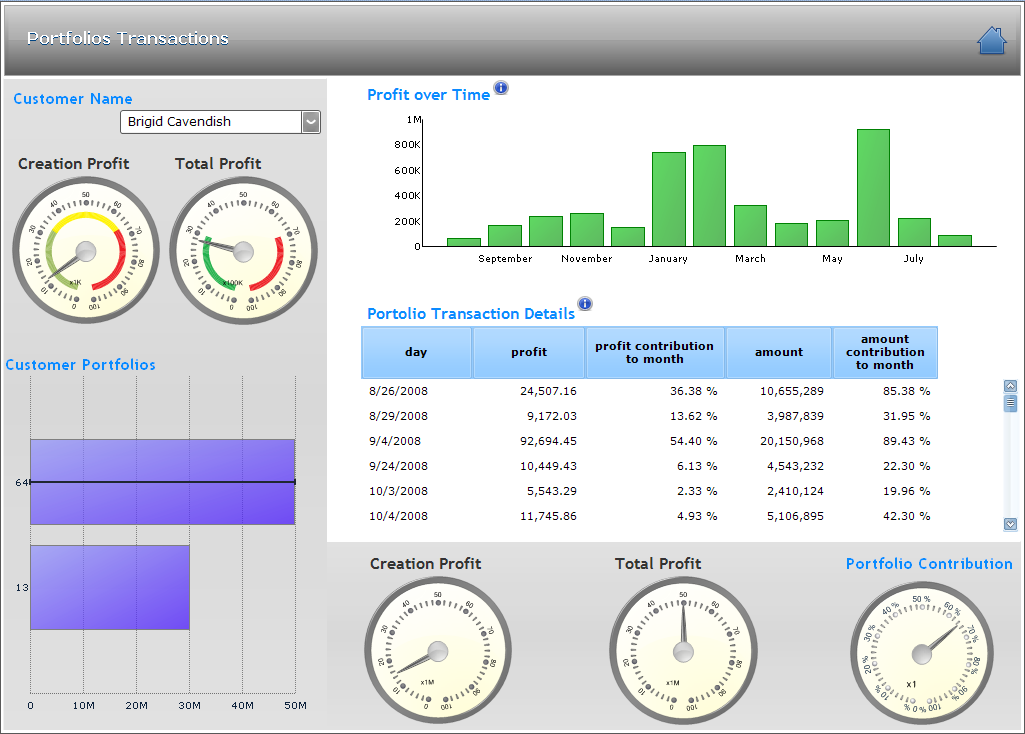Open info icon beside Profit over Time
Image resolution: width=1025 pixels, height=734 pixels.
[x=501, y=88]
